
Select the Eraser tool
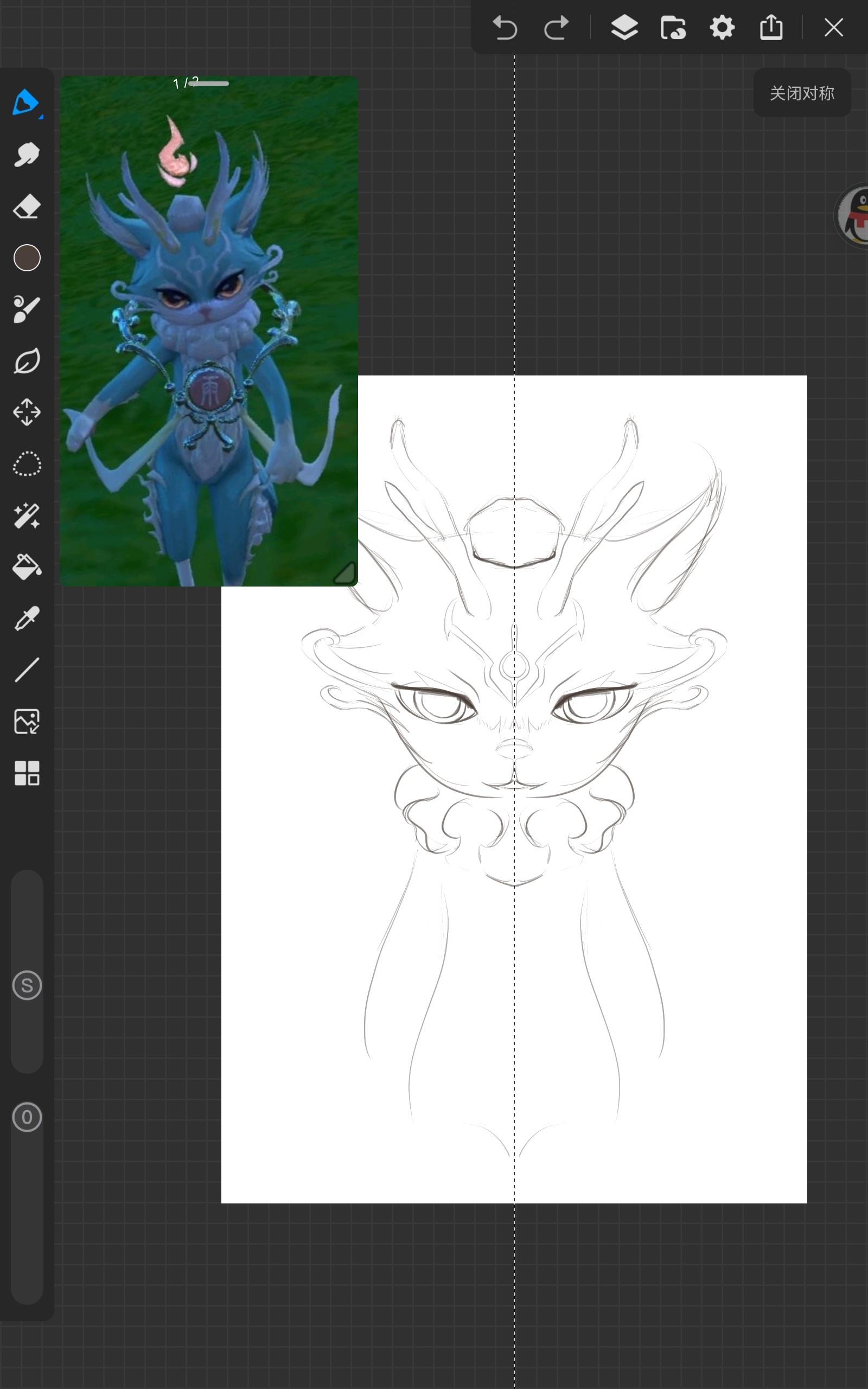pyautogui.click(x=27, y=206)
